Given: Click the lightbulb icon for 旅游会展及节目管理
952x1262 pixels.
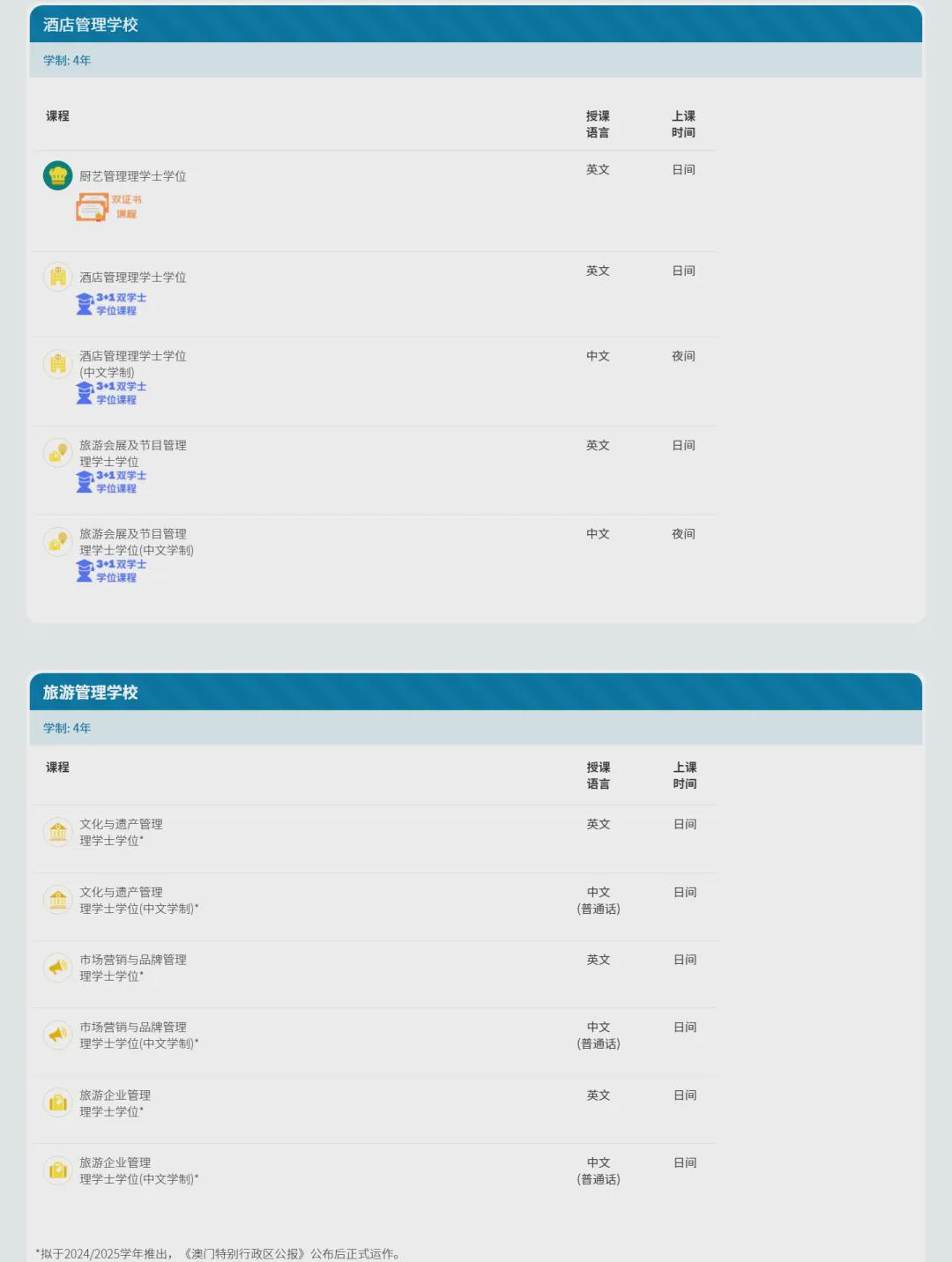Looking at the screenshot, I should coord(58,452).
